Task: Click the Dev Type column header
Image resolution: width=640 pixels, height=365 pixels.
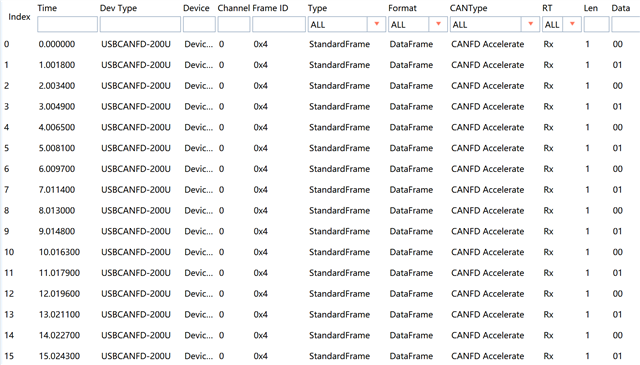Action: point(118,8)
